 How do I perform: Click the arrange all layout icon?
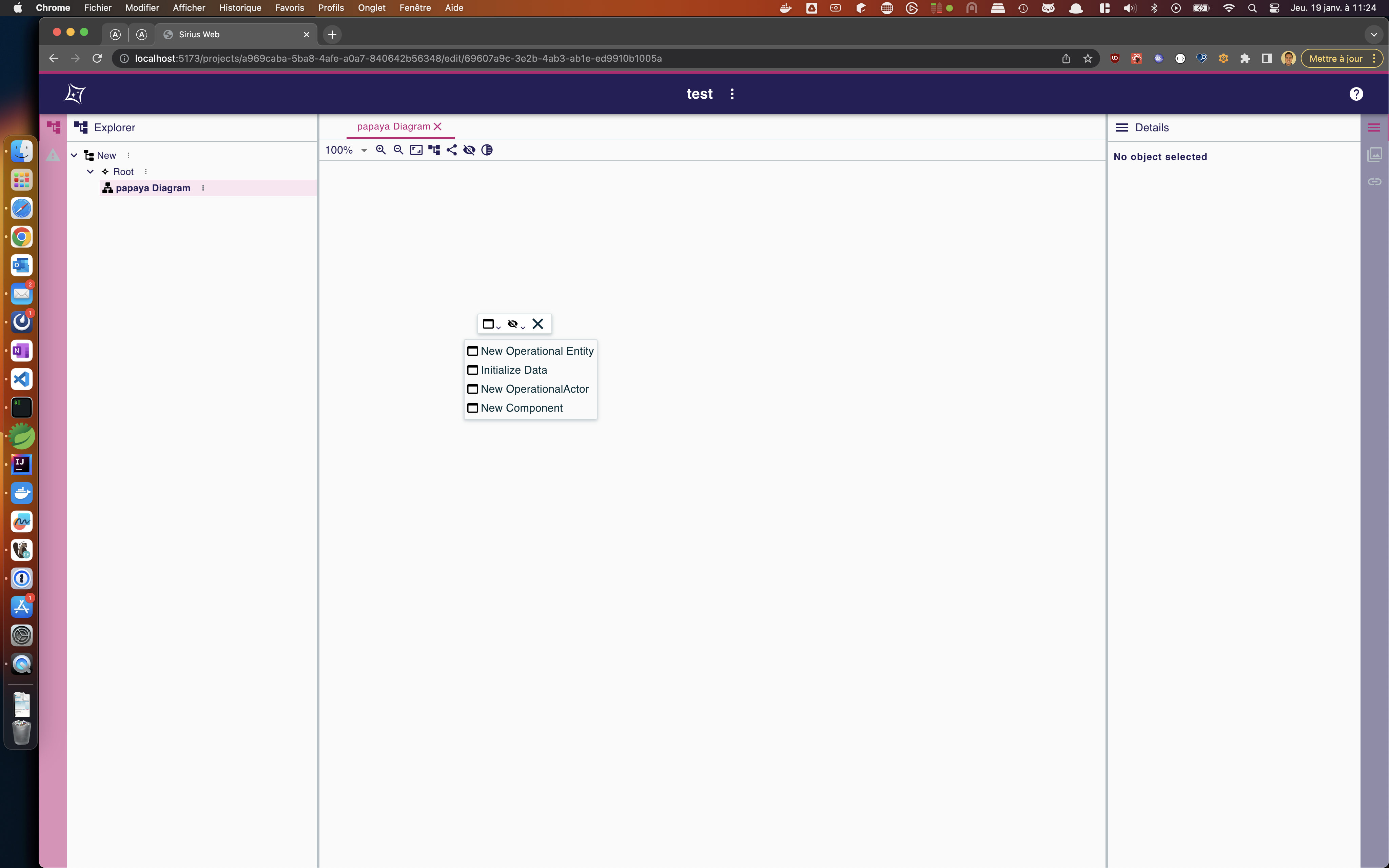click(x=434, y=150)
